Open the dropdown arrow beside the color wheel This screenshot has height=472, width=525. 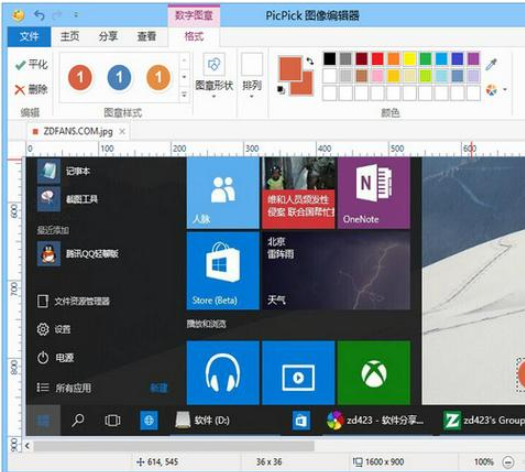(x=505, y=90)
